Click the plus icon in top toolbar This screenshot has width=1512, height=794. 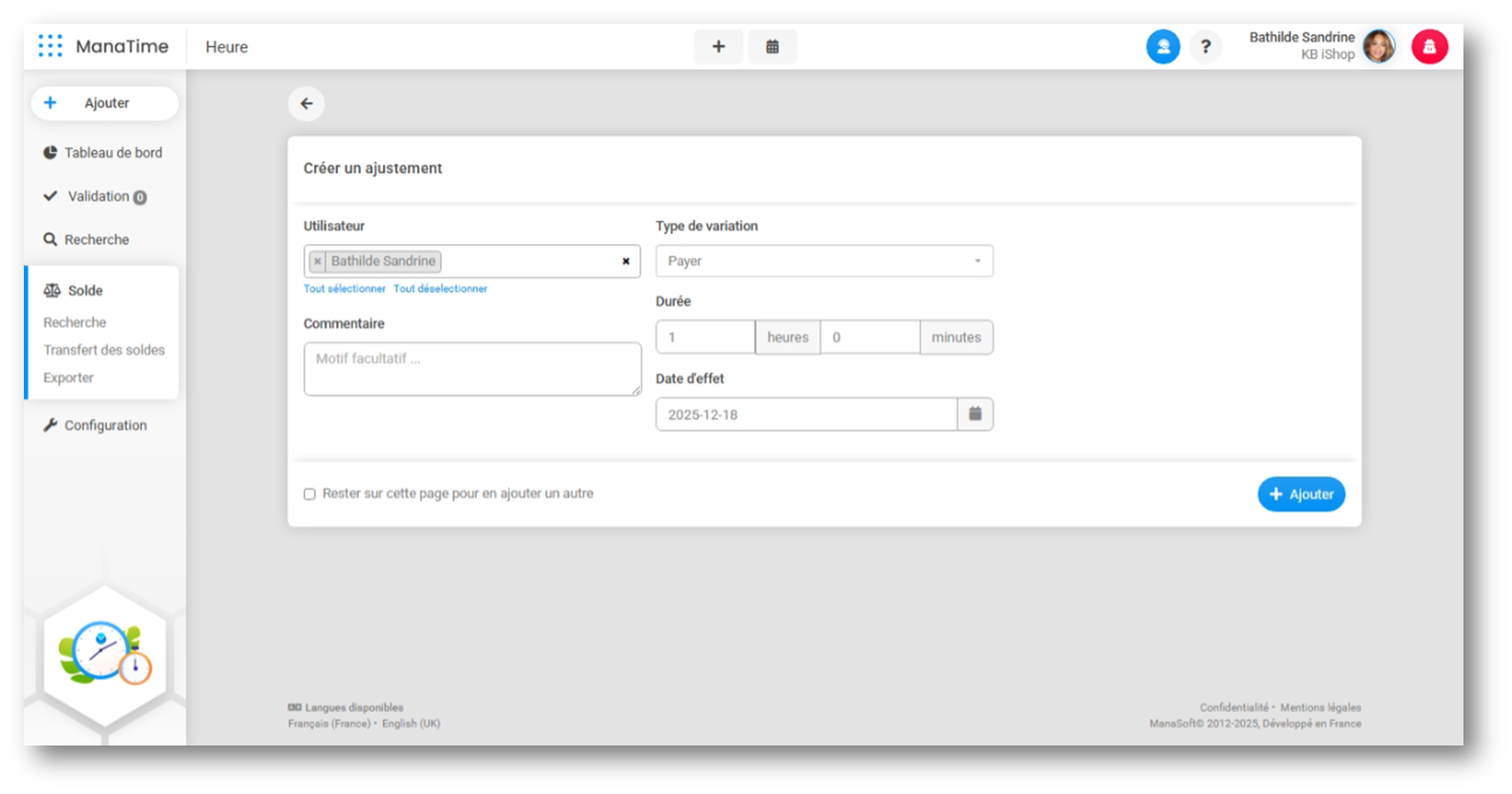pyautogui.click(x=718, y=47)
